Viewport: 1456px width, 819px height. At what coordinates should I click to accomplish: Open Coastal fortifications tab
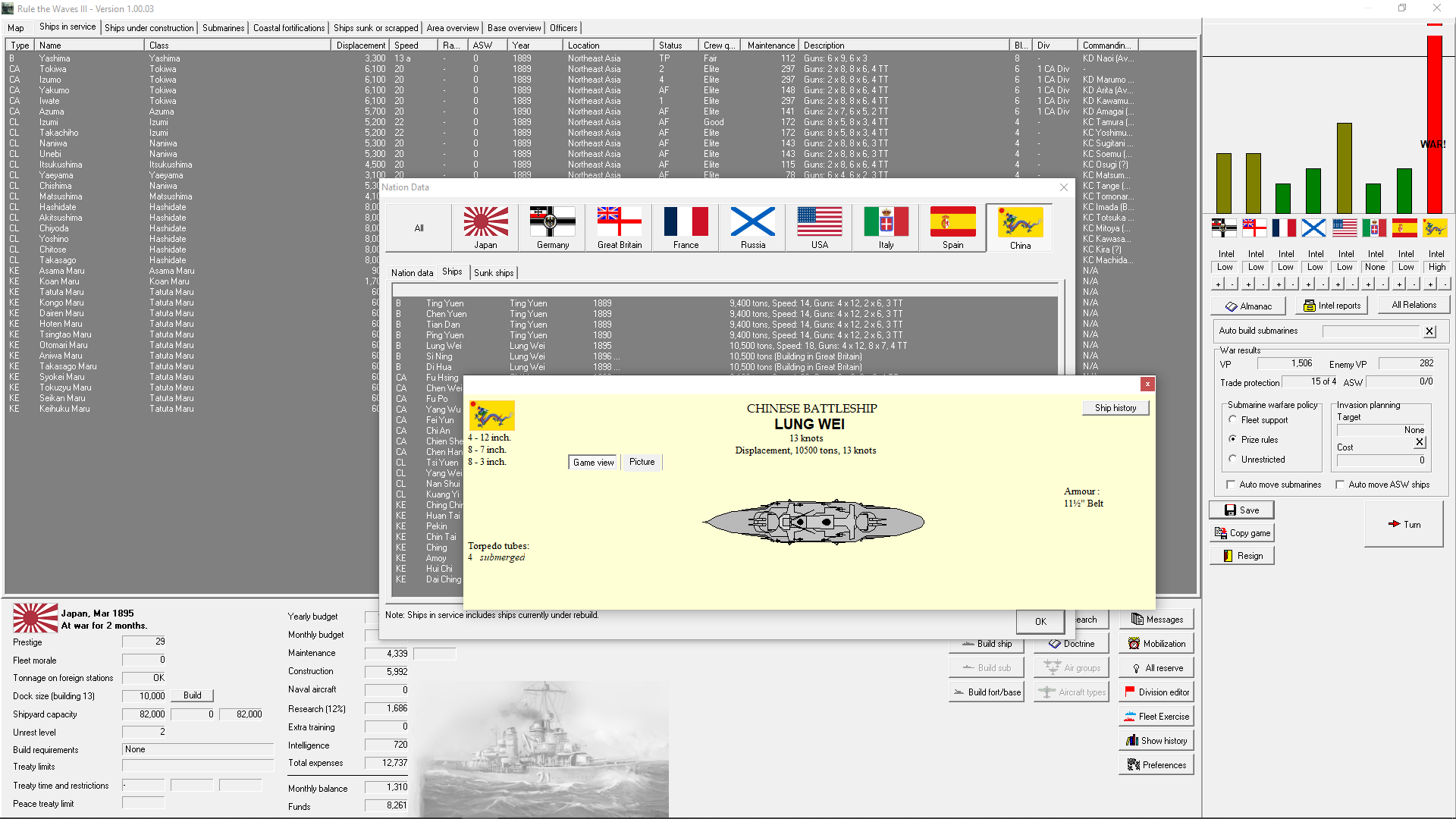(289, 28)
